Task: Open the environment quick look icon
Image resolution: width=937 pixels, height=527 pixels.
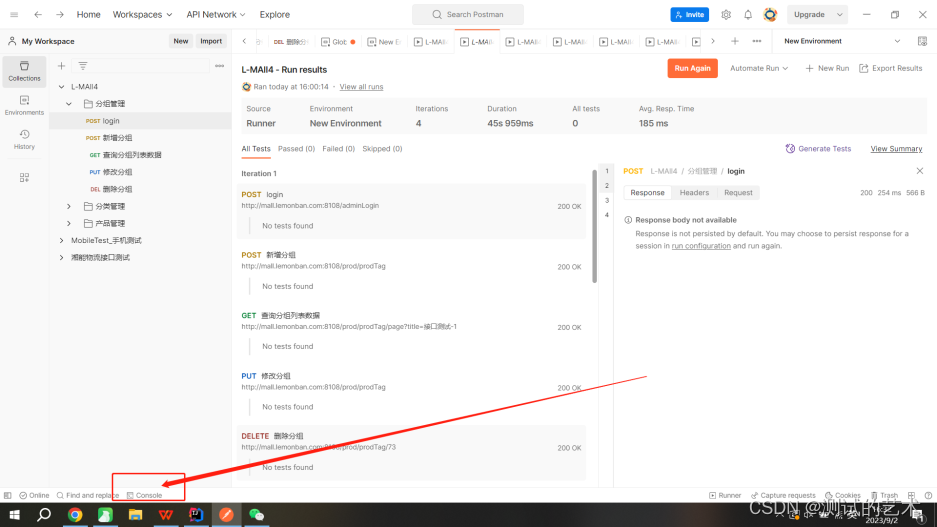Action: pyautogui.click(x=922, y=41)
